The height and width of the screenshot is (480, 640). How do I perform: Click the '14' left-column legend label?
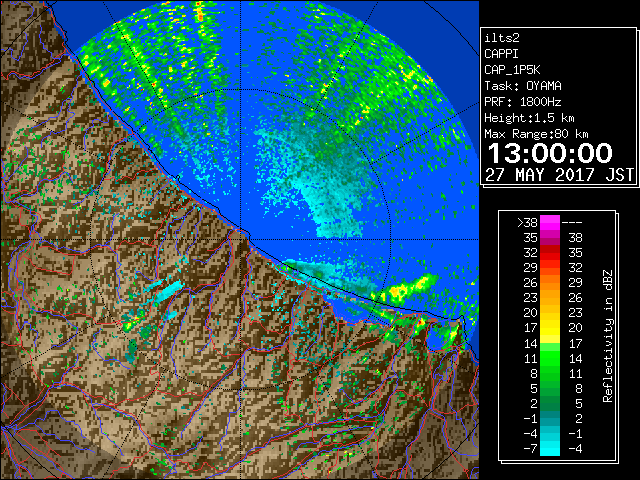coord(531,344)
